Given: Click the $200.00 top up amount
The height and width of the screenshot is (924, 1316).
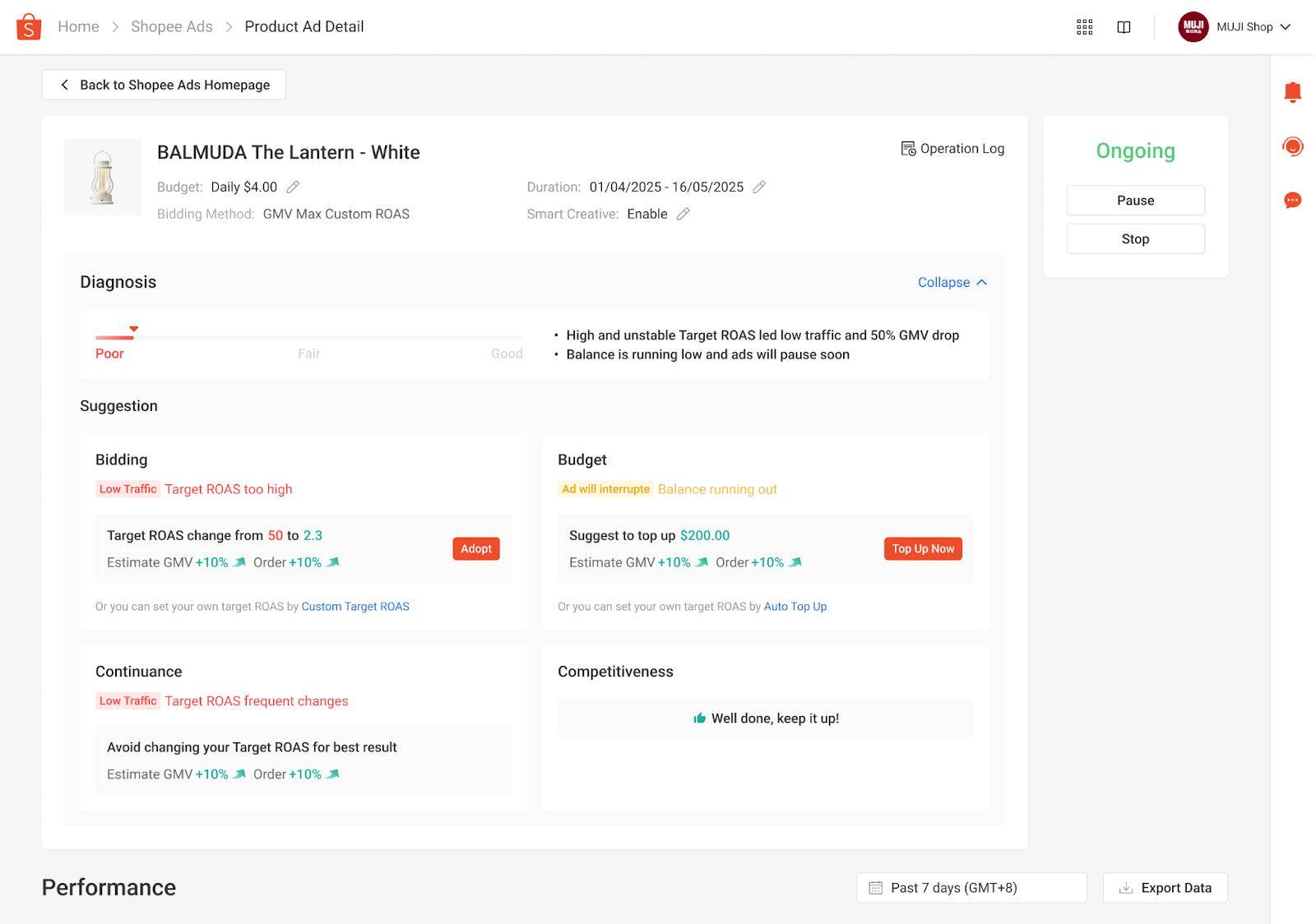Looking at the screenshot, I should [x=705, y=535].
